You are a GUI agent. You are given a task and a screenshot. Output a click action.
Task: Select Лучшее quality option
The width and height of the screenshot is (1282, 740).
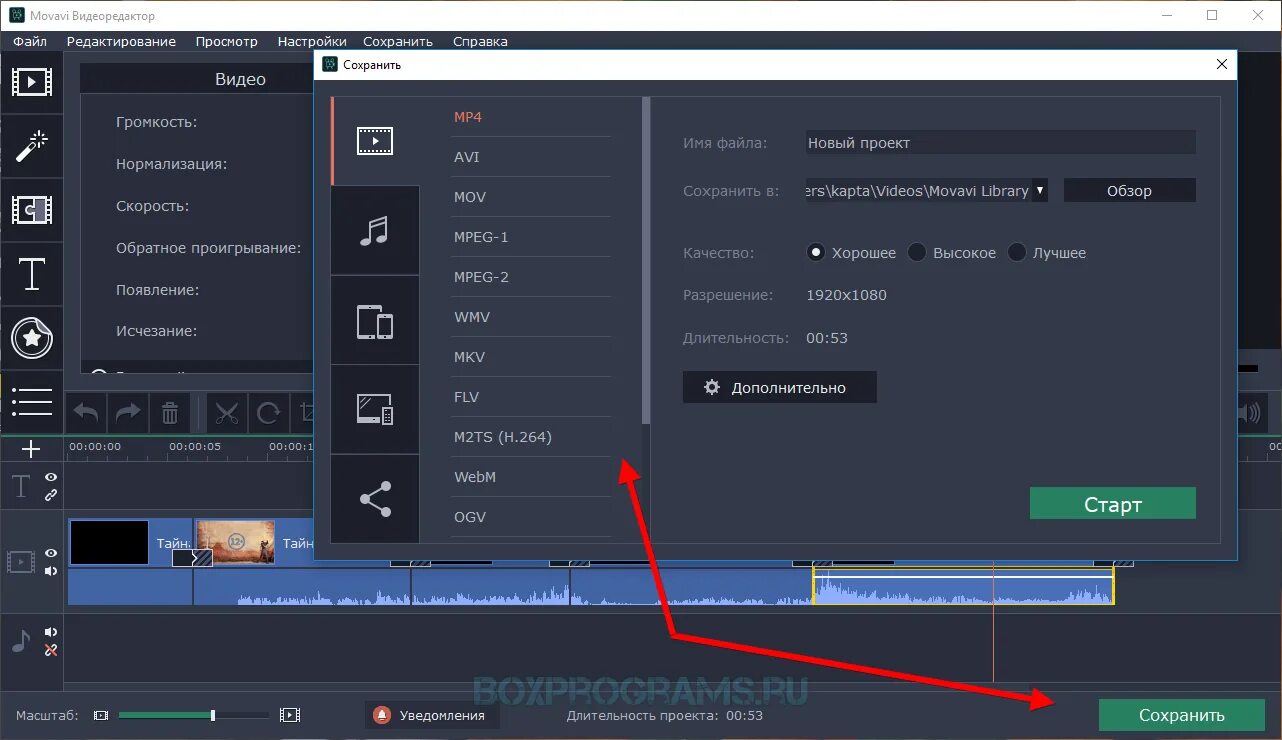point(1017,253)
